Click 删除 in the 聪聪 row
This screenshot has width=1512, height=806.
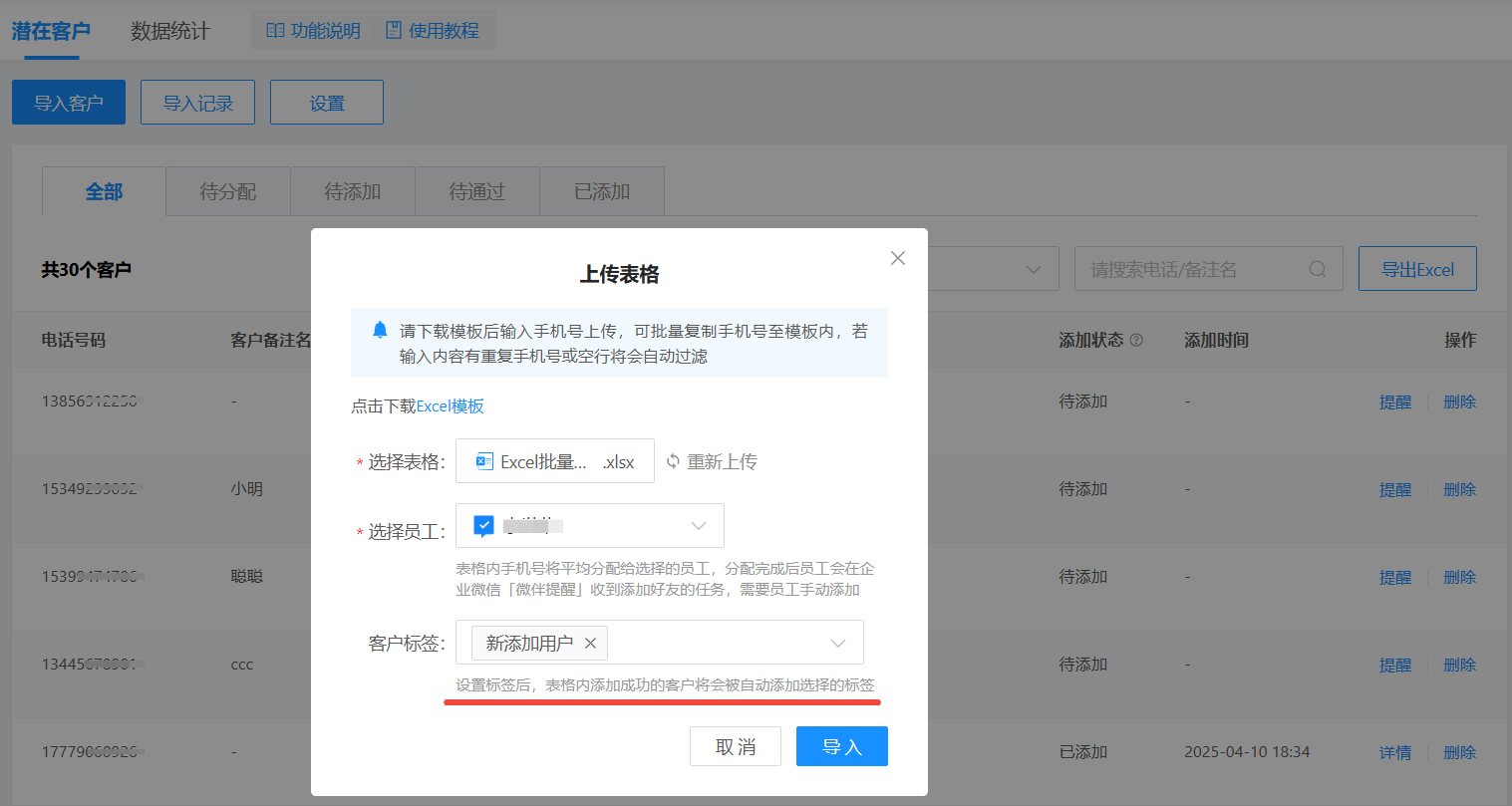[1460, 577]
